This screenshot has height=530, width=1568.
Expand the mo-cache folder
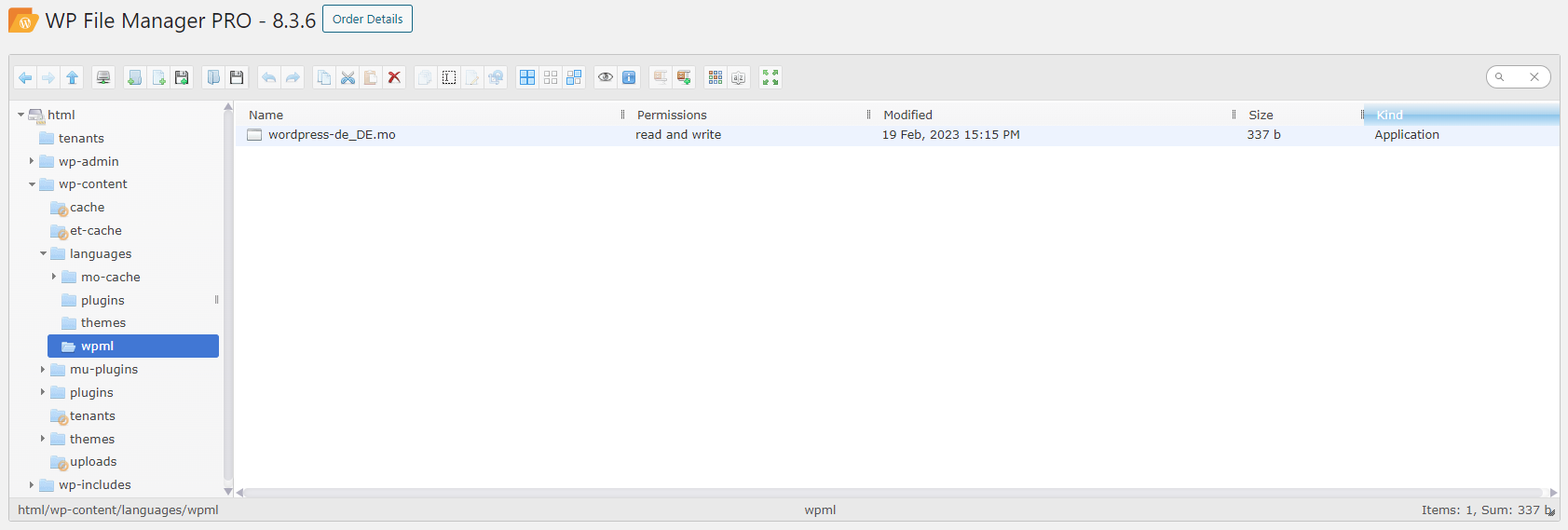click(54, 277)
